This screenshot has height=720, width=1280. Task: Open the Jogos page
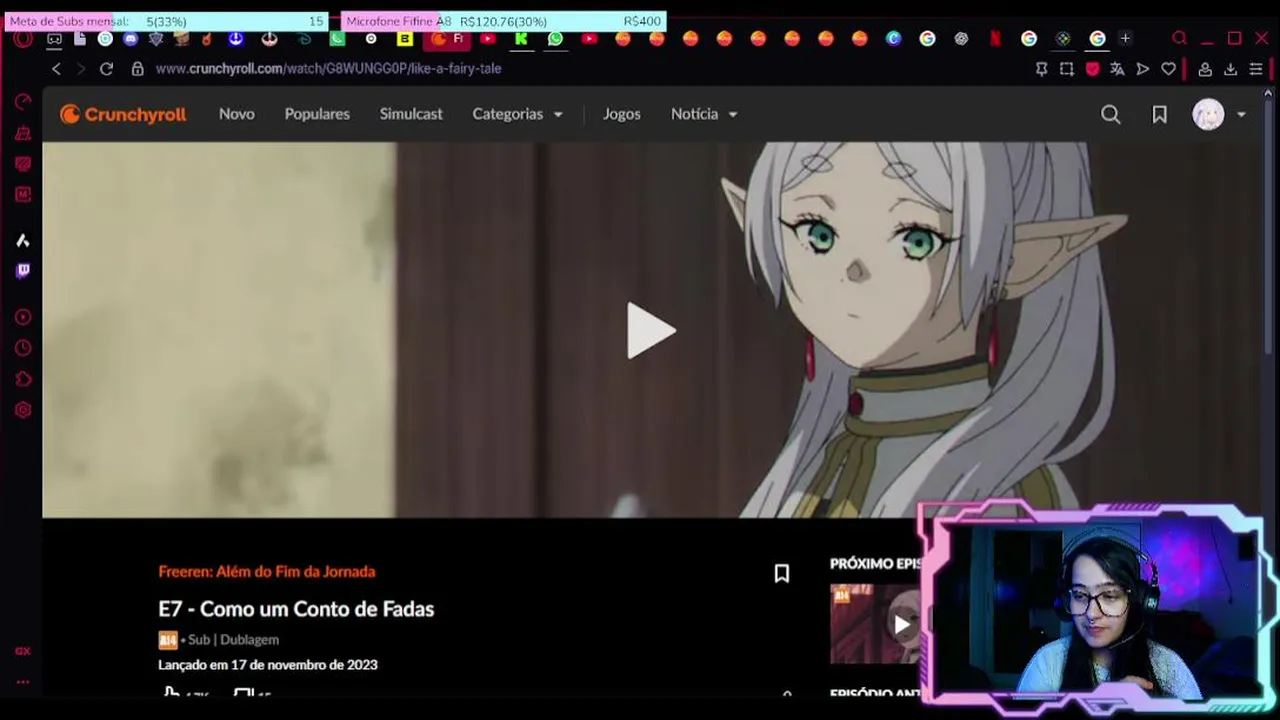tap(621, 114)
